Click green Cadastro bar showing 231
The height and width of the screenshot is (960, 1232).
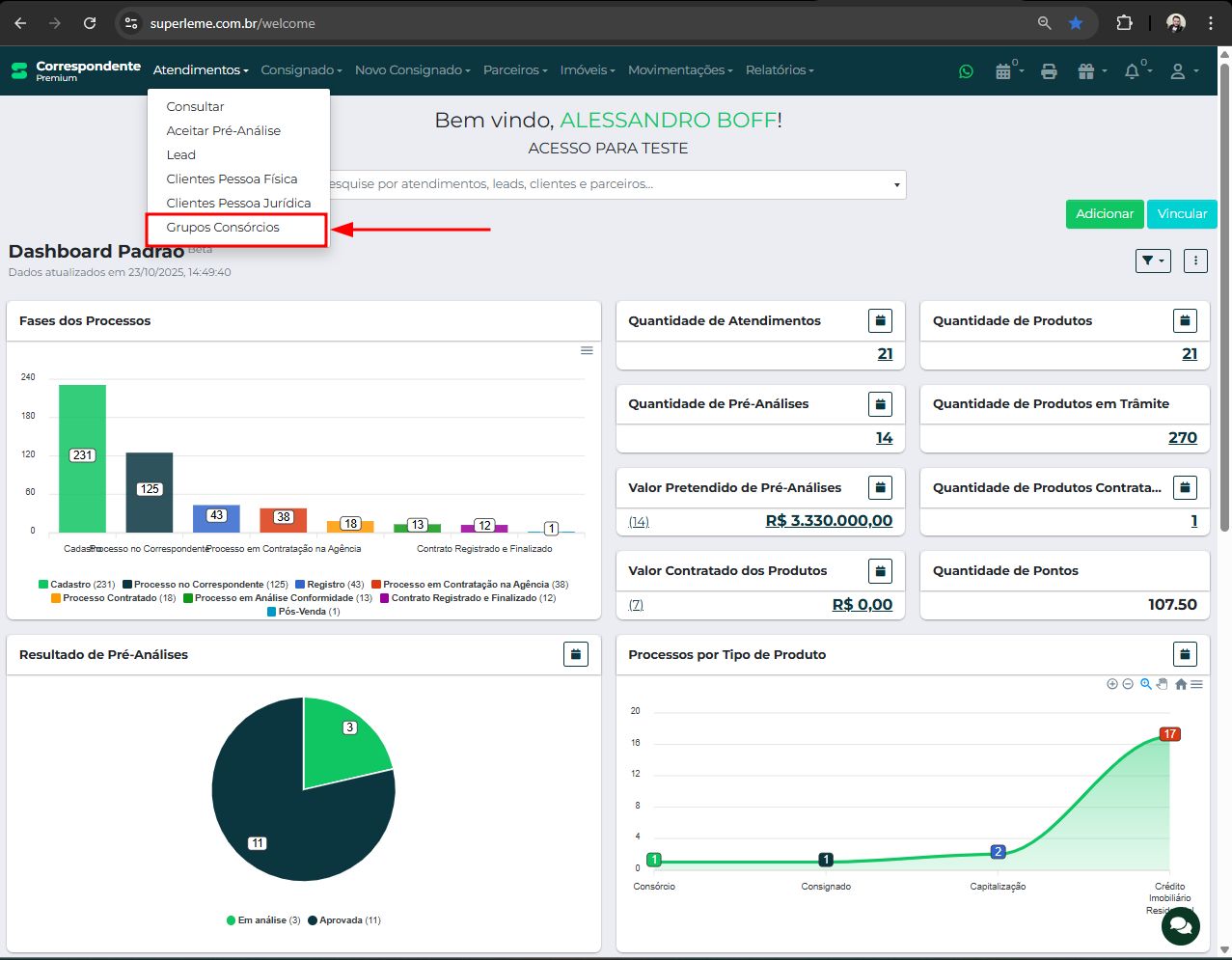tap(82, 458)
